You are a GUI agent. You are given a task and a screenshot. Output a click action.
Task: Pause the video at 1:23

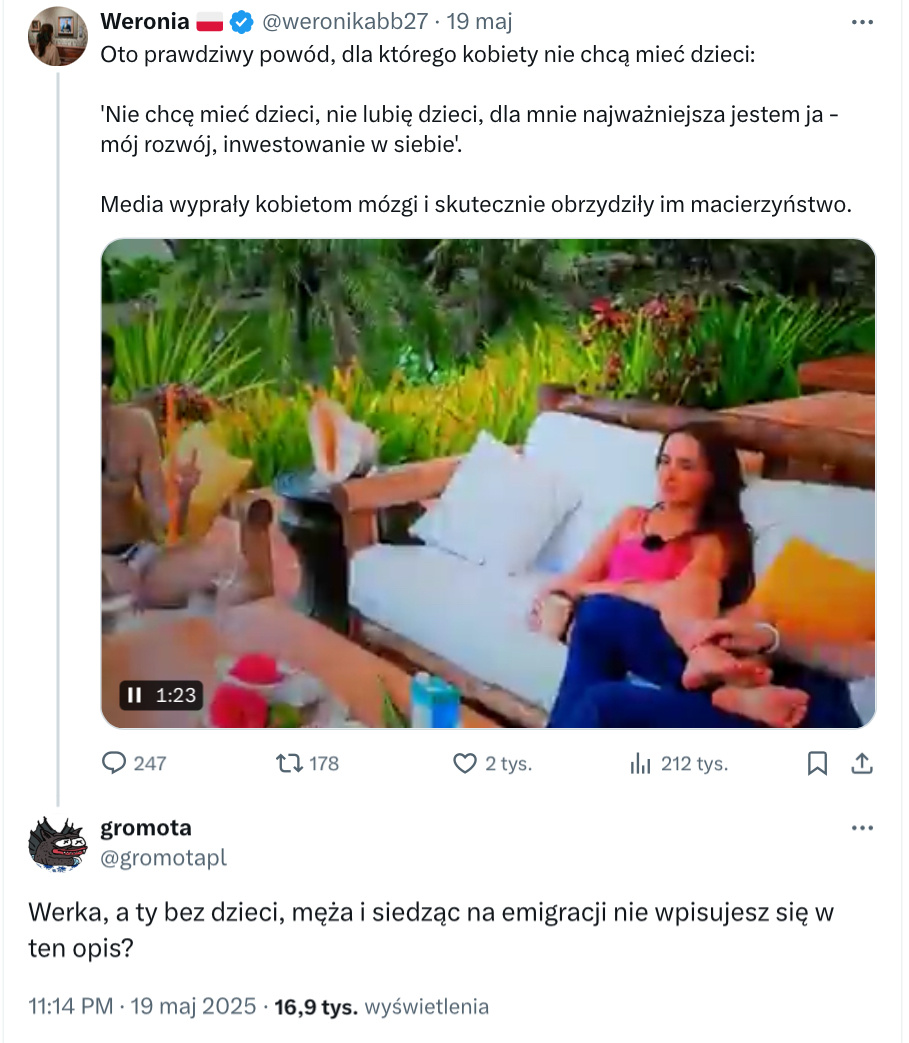134,694
